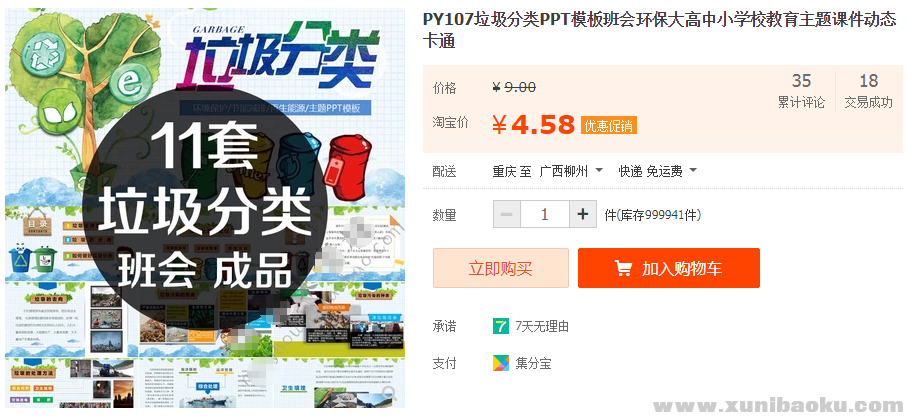906x418 pixels.
Task: Decrease quantity with the minus button
Action: tap(507, 214)
